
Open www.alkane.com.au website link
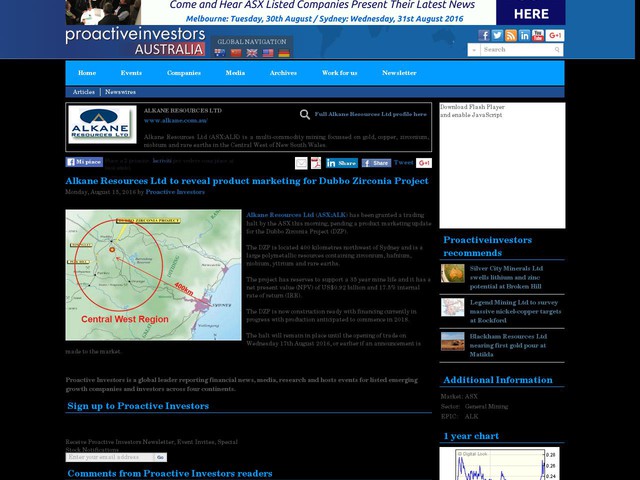click(176, 121)
